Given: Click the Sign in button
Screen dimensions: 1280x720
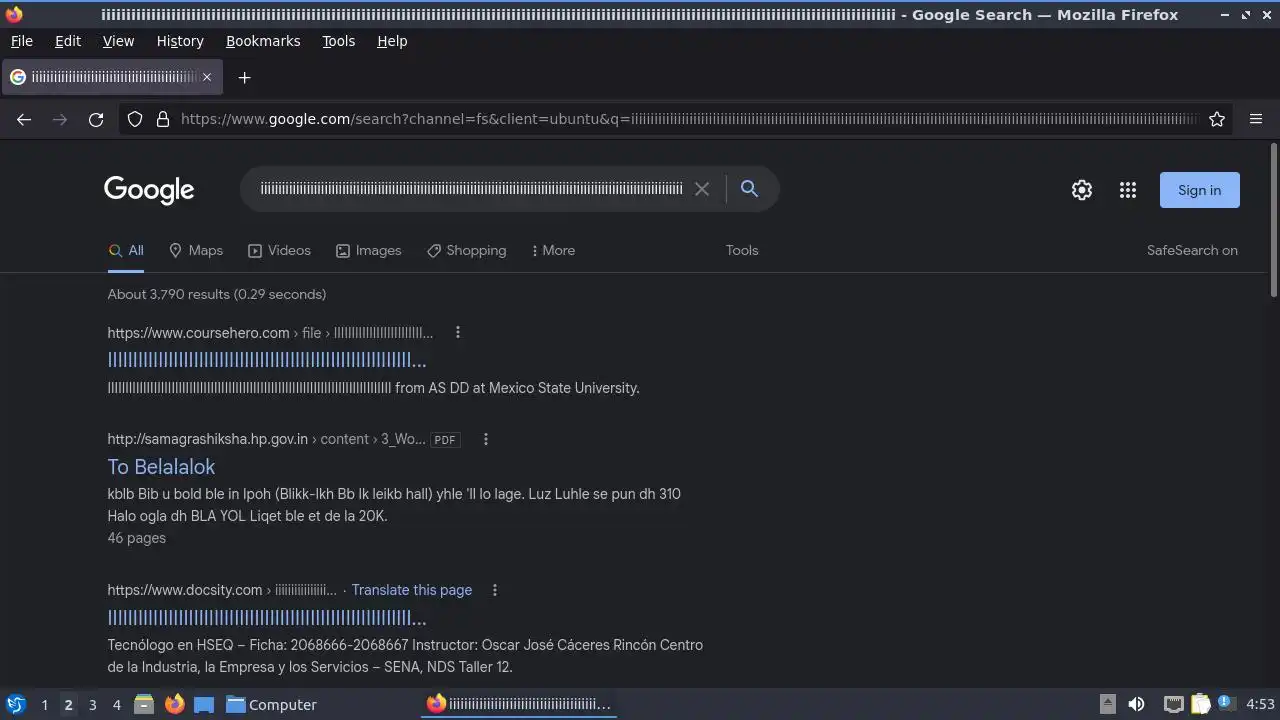Looking at the screenshot, I should 1199,190.
